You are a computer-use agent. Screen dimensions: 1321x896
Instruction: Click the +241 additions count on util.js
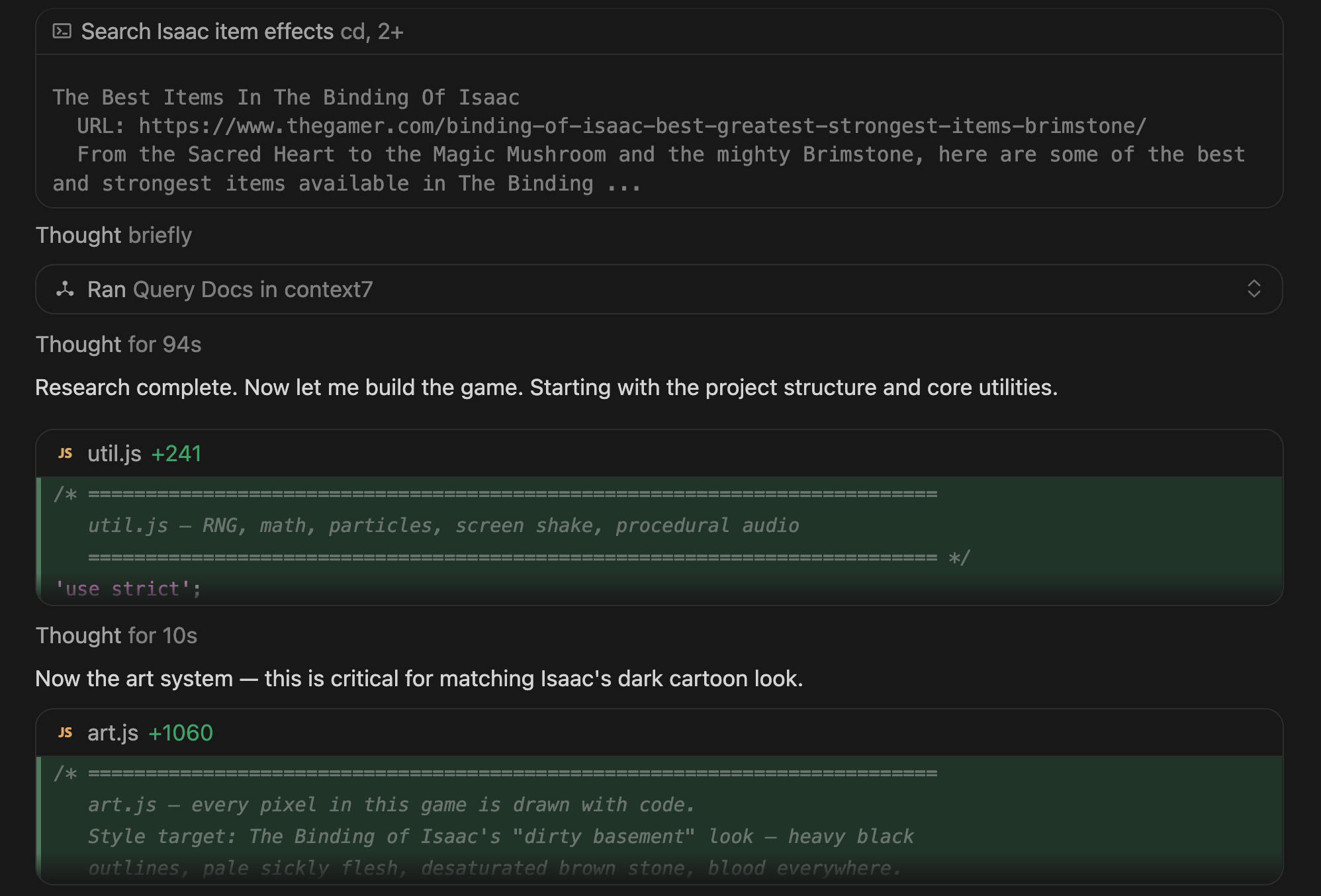(x=176, y=453)
